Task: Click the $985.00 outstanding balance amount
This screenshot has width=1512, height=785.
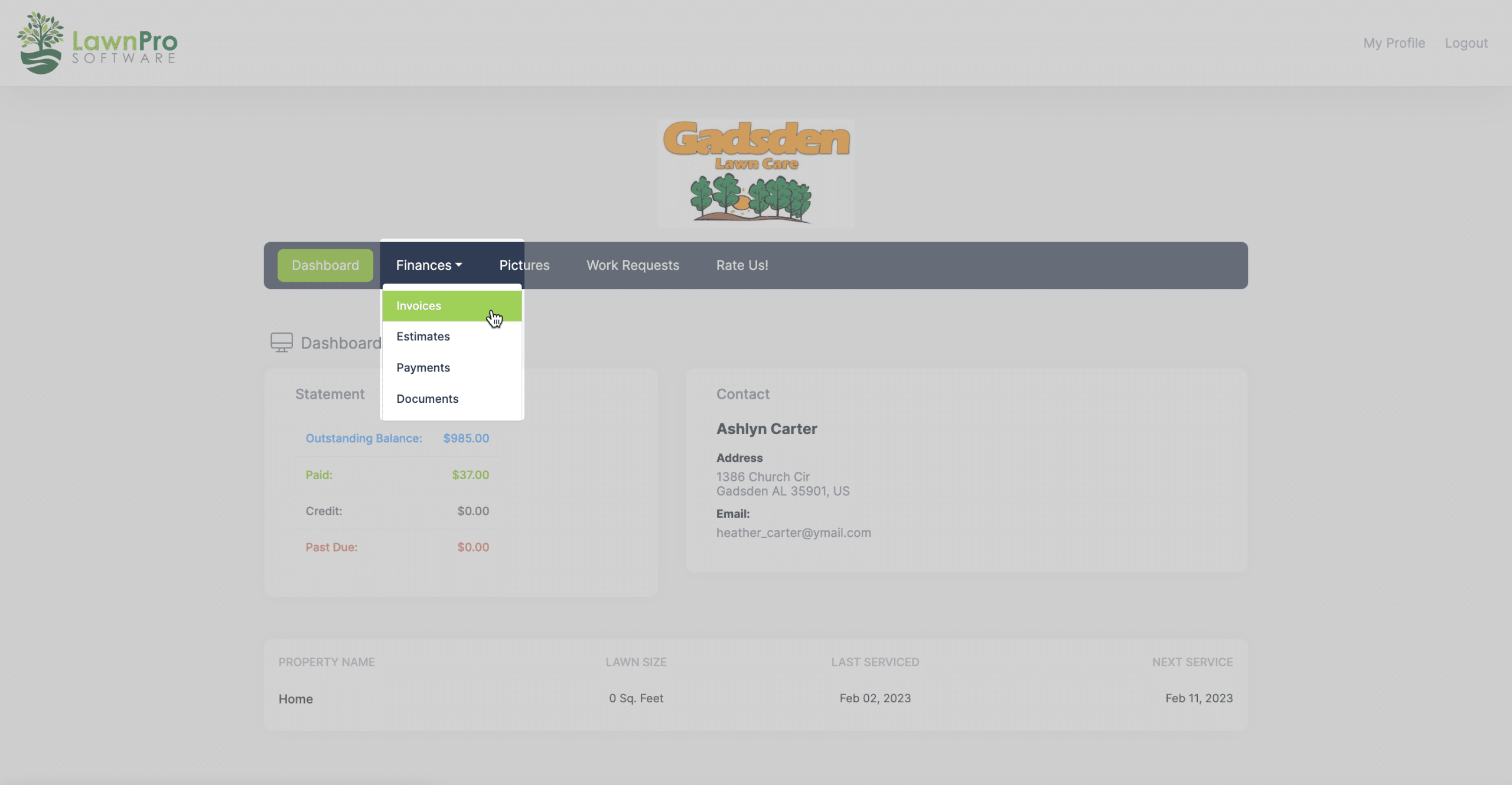Action: pyautogui.click(x=466, y=438)
